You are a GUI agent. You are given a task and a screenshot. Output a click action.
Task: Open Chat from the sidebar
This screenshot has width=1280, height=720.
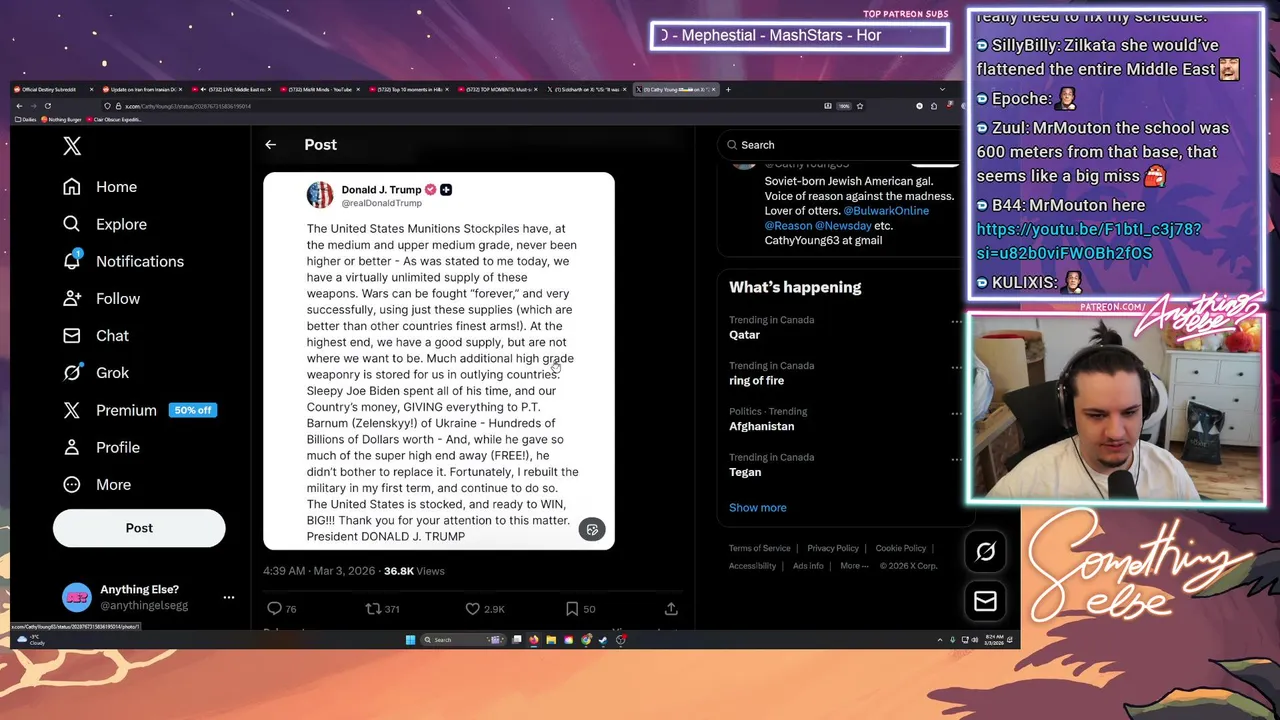point(95,335)
